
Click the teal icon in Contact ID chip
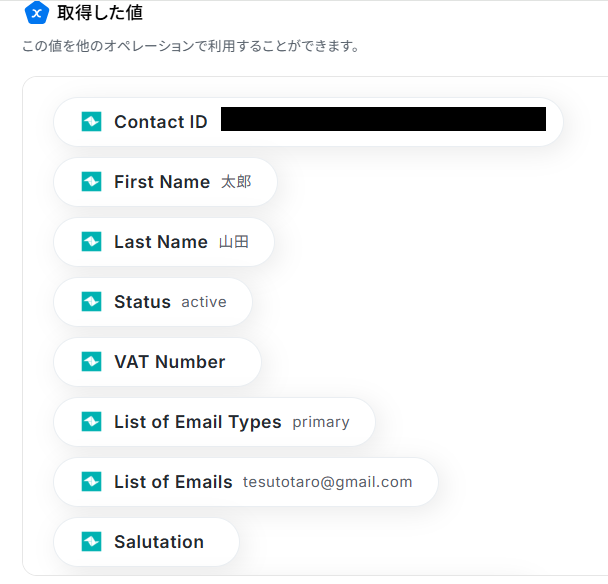91,122
